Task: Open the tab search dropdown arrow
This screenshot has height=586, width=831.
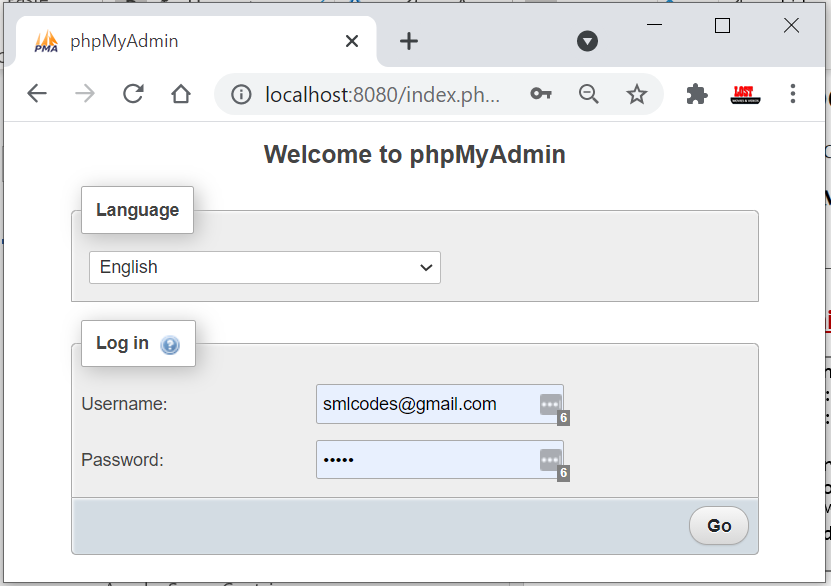Action: coord(588,41)
